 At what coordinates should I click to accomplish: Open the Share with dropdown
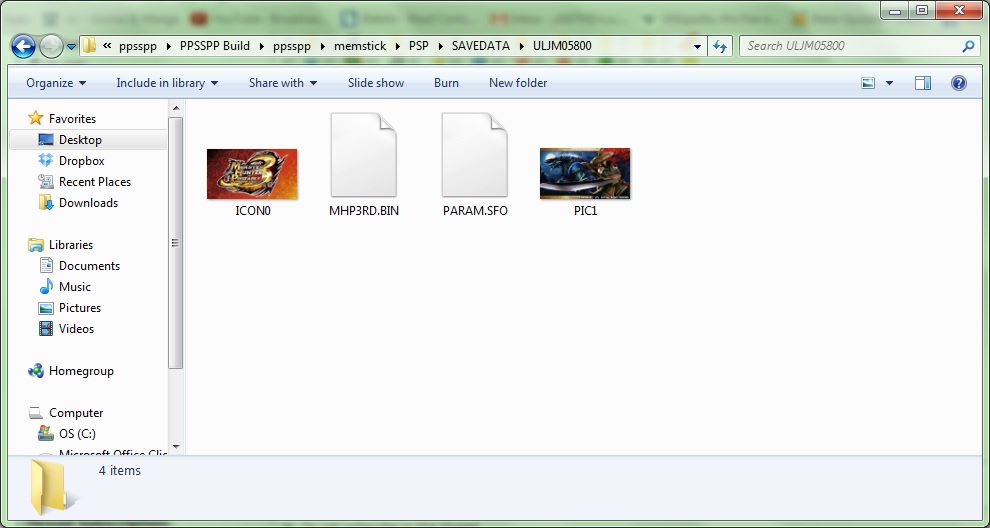pos(283,83)
